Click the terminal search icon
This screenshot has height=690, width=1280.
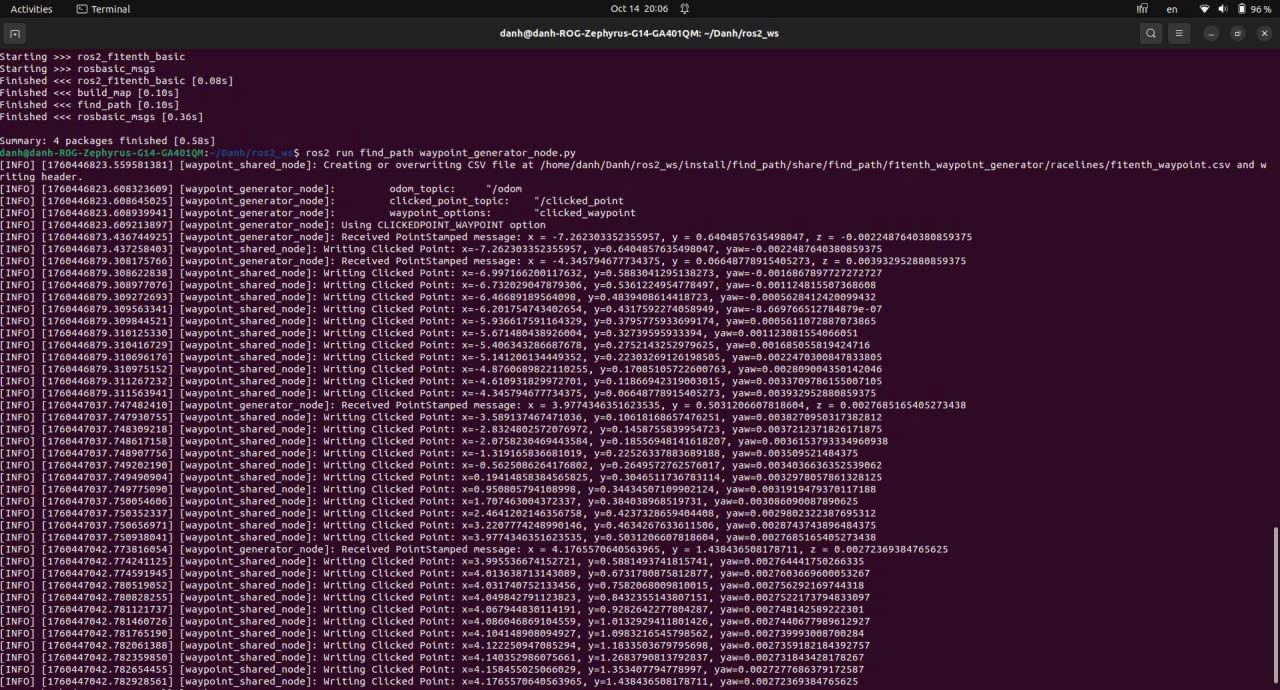pyautogui.click(x=1151, y=33)
